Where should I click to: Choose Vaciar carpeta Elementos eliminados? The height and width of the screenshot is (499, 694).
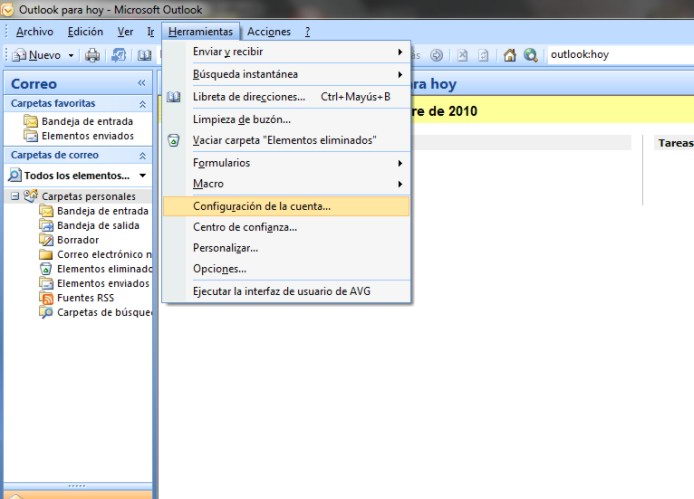point(286,140)
